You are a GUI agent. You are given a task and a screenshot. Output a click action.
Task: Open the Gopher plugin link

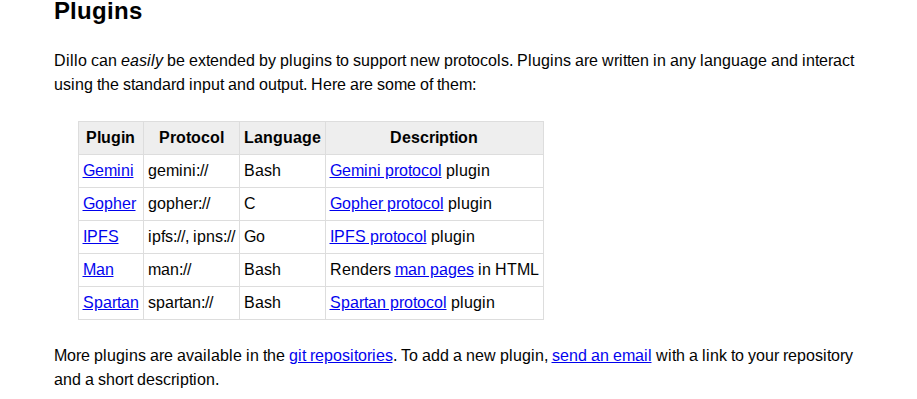coord(109,203)
